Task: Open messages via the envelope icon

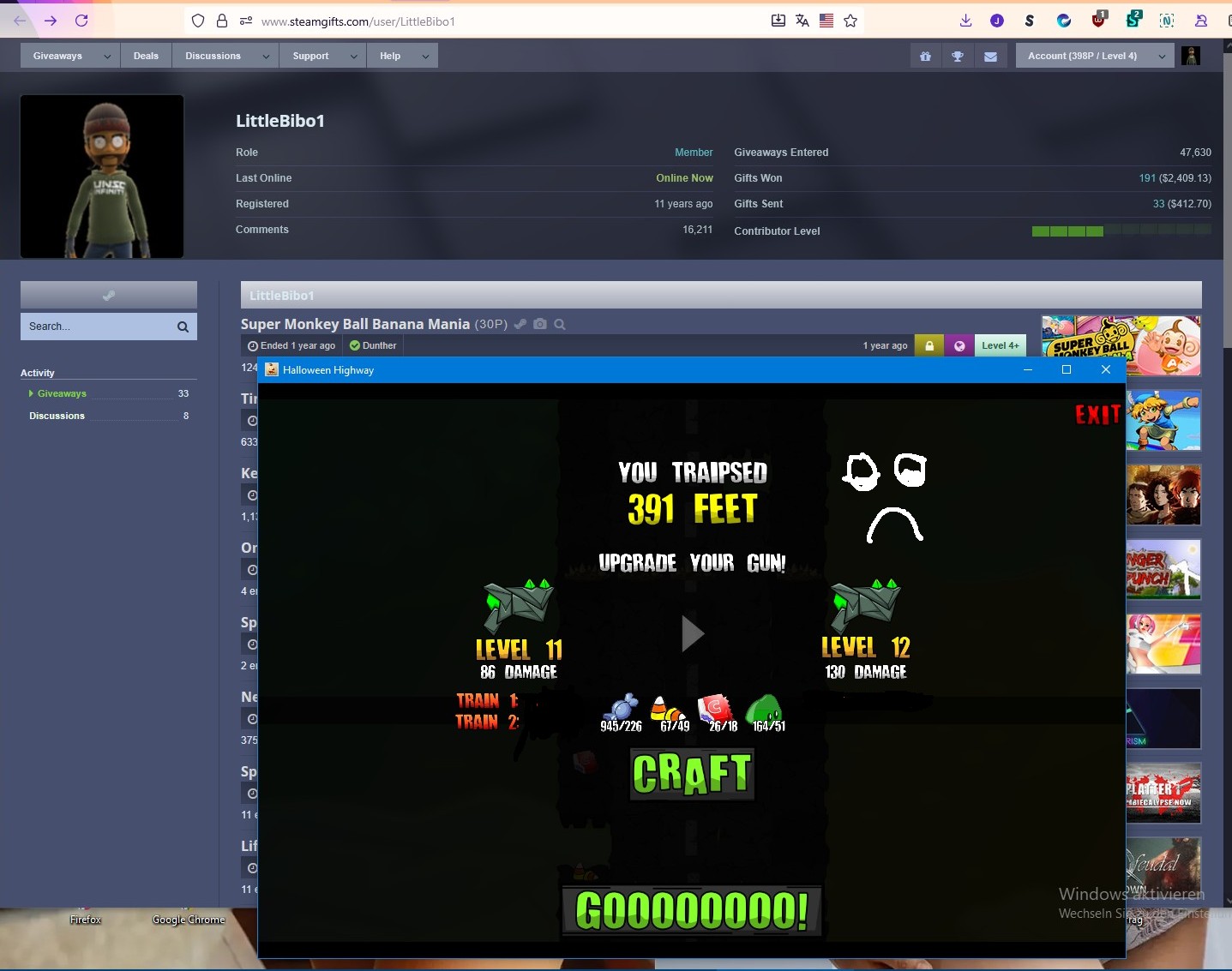Action: 990,57
